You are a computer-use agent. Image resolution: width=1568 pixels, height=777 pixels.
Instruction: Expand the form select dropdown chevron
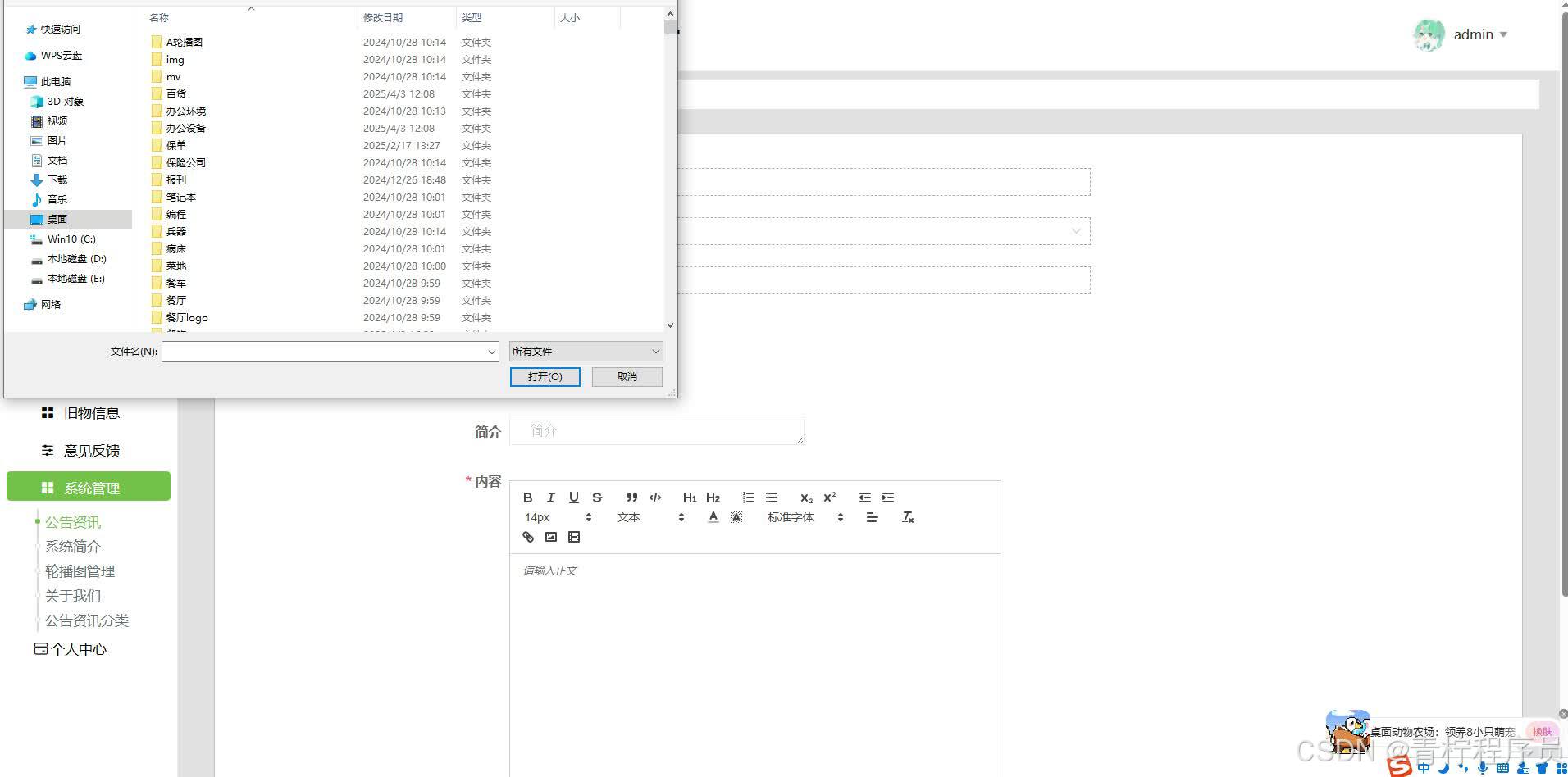(1076, 231)
